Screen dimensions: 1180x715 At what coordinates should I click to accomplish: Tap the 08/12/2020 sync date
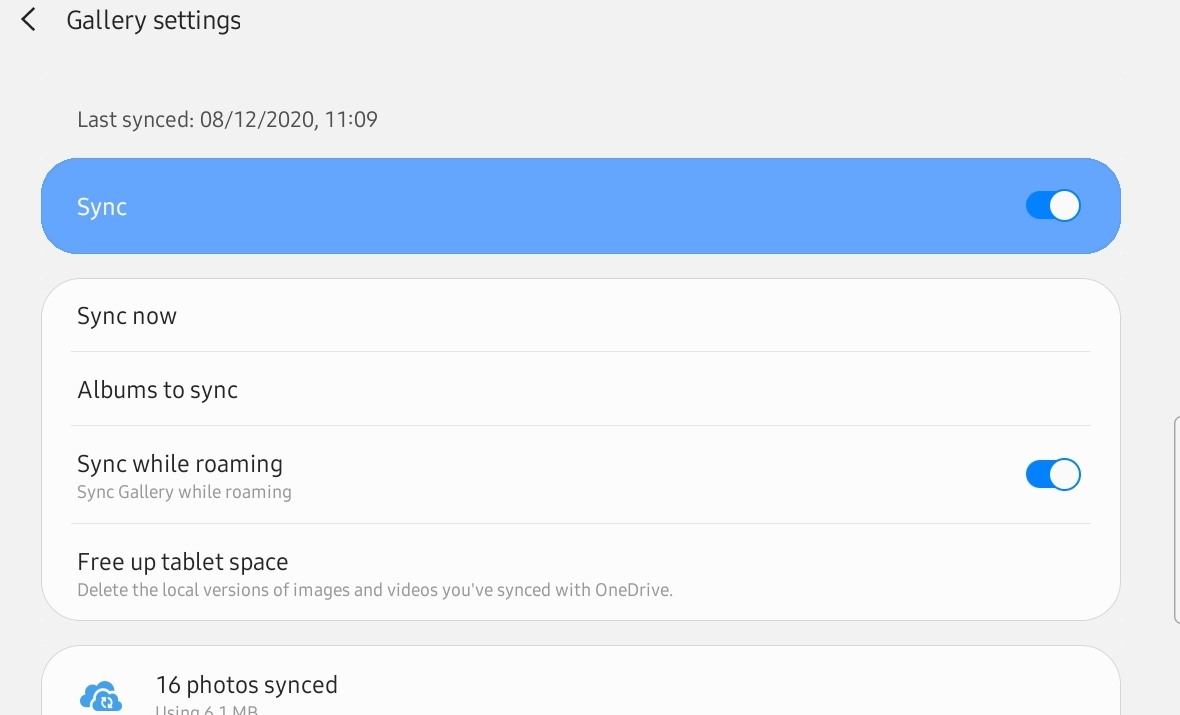(x=257, y=120)
